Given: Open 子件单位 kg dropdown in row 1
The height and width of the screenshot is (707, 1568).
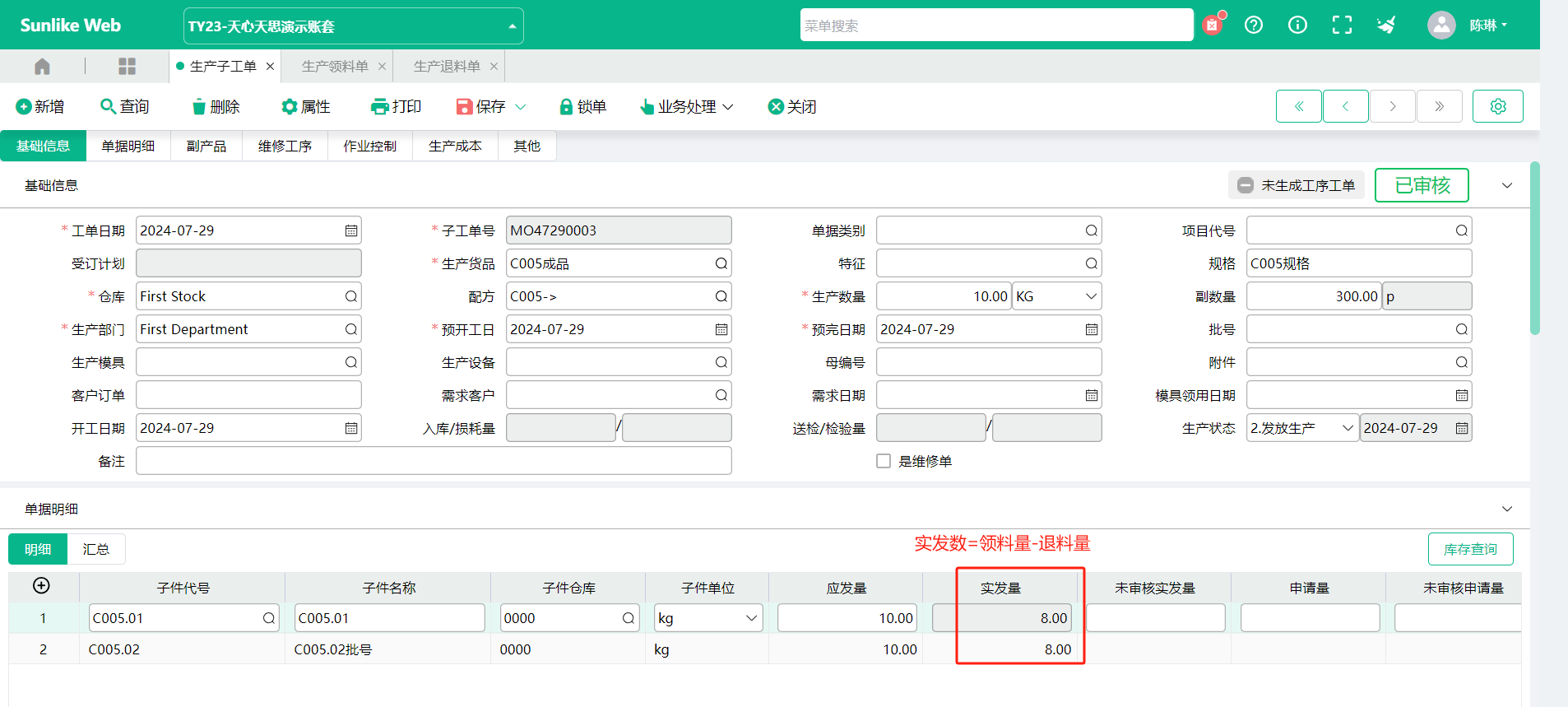Looking at the screenshot, I should coord(708,618).
